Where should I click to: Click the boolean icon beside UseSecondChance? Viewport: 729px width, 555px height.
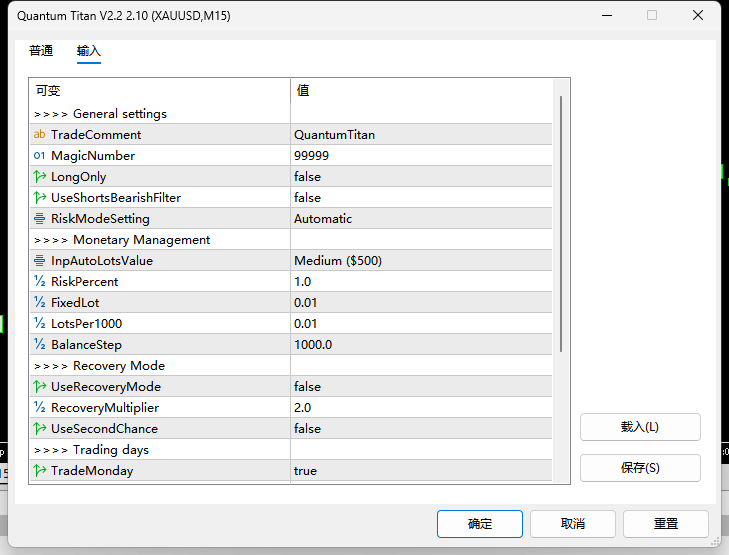pyautogui.click(x=40, y=428)
